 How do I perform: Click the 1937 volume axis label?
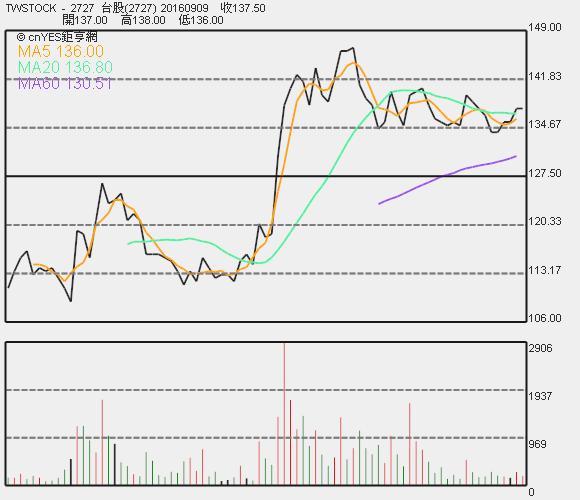pos(540,396)
